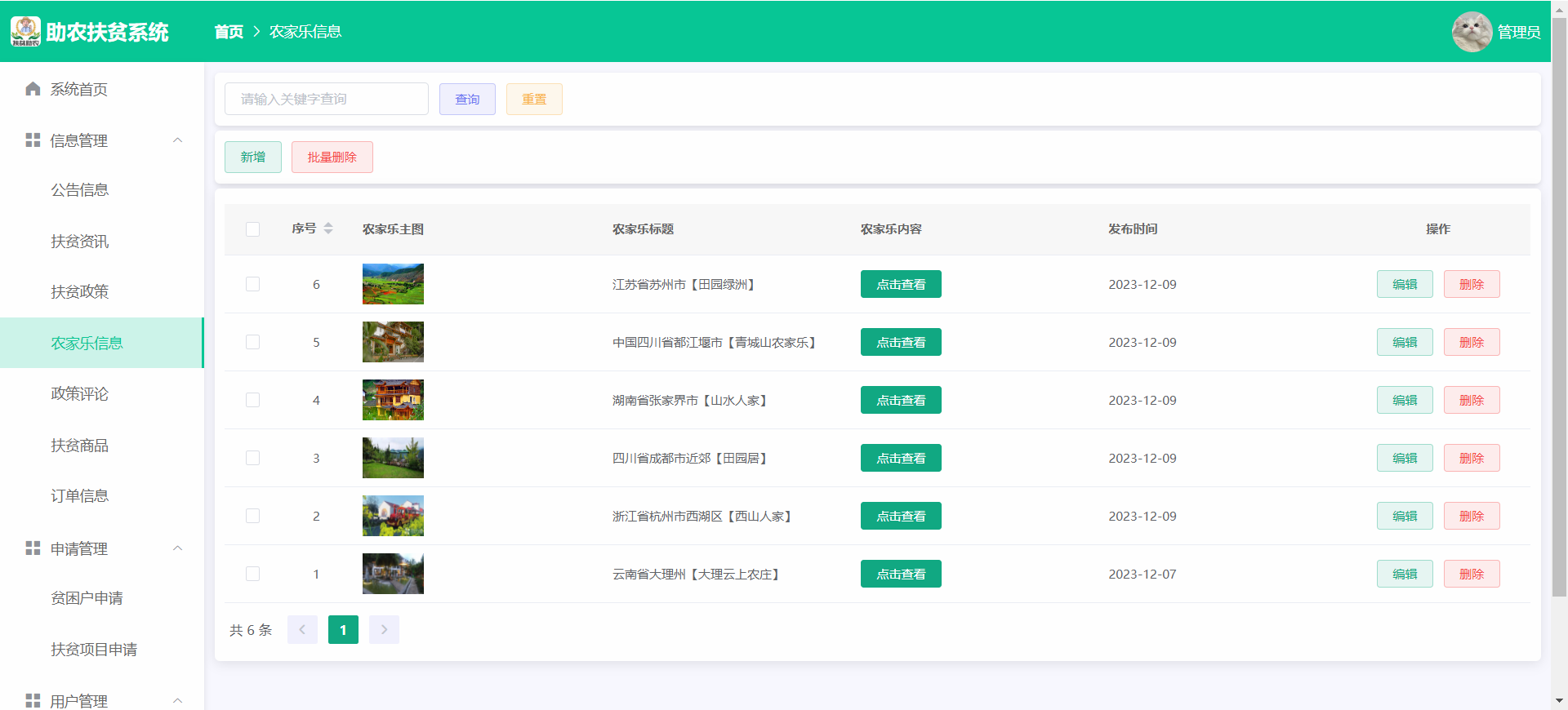The image size is (1568, 710).
Task: Open the administrator avatar picture
Action: tap(1472, 32)
